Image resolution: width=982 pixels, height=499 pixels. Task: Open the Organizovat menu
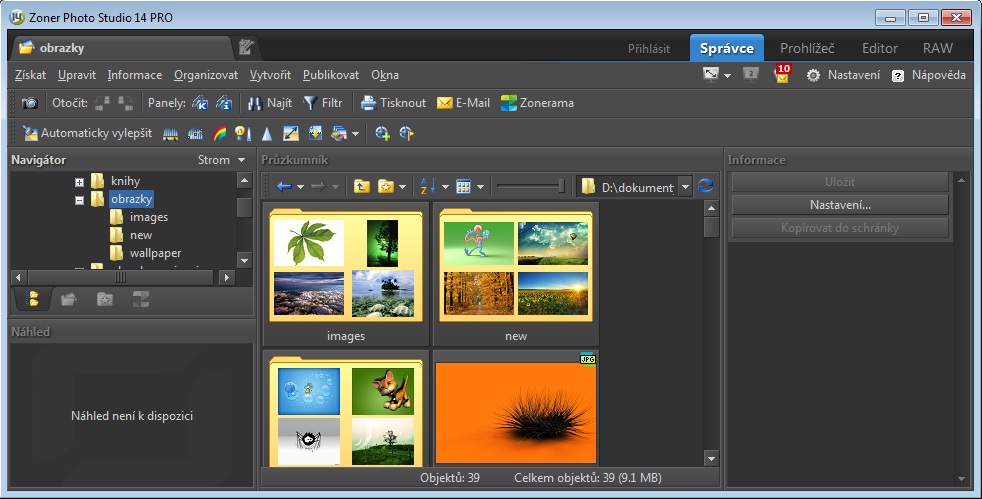(206, 75)
